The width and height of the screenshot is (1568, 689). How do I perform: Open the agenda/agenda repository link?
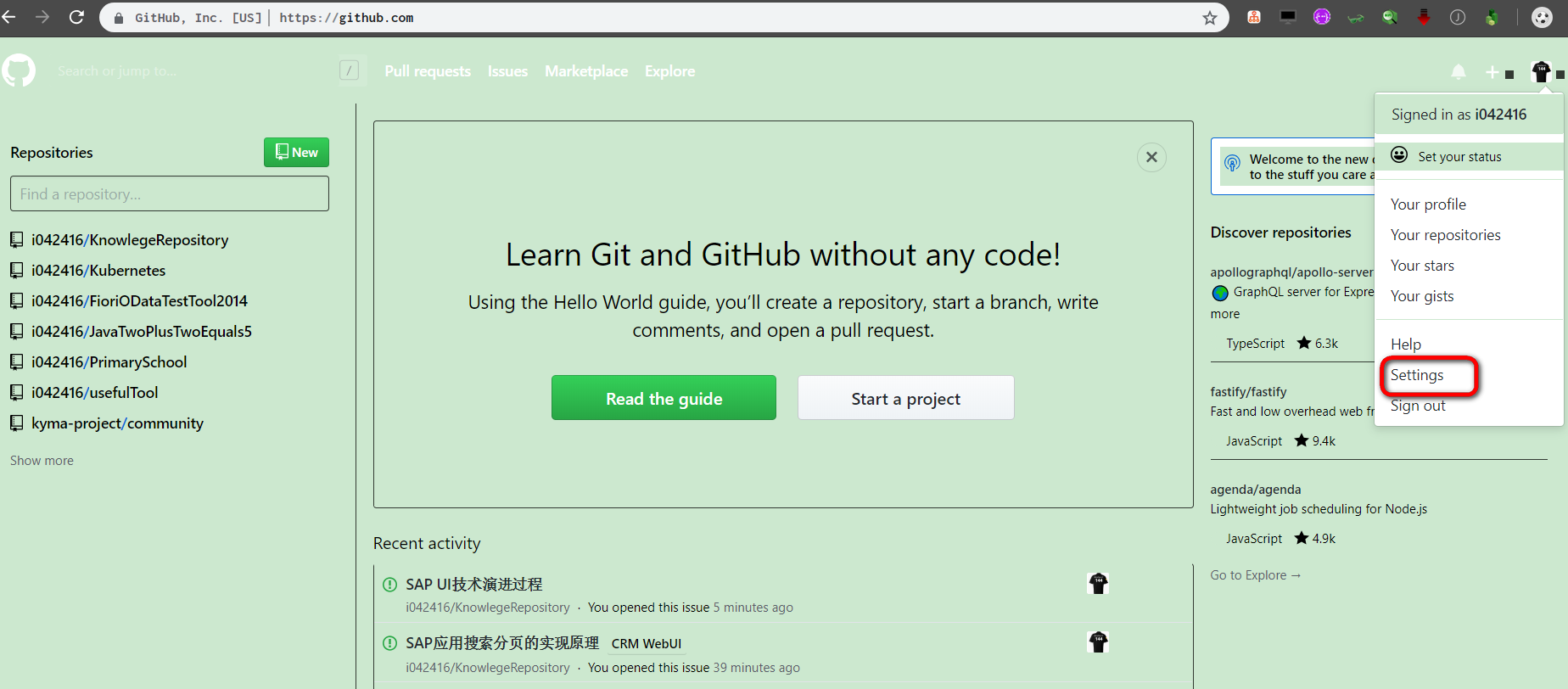tap(1256, 490)
